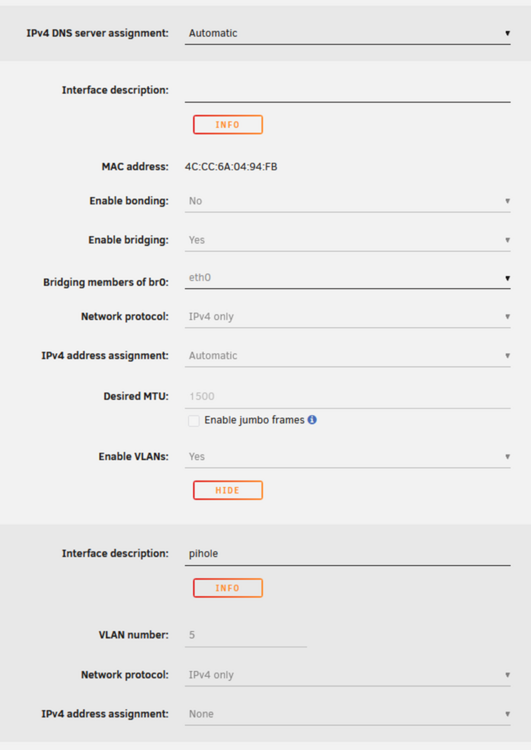Click INFO button below pihole description
531x750 pixels.
(228, 588)
